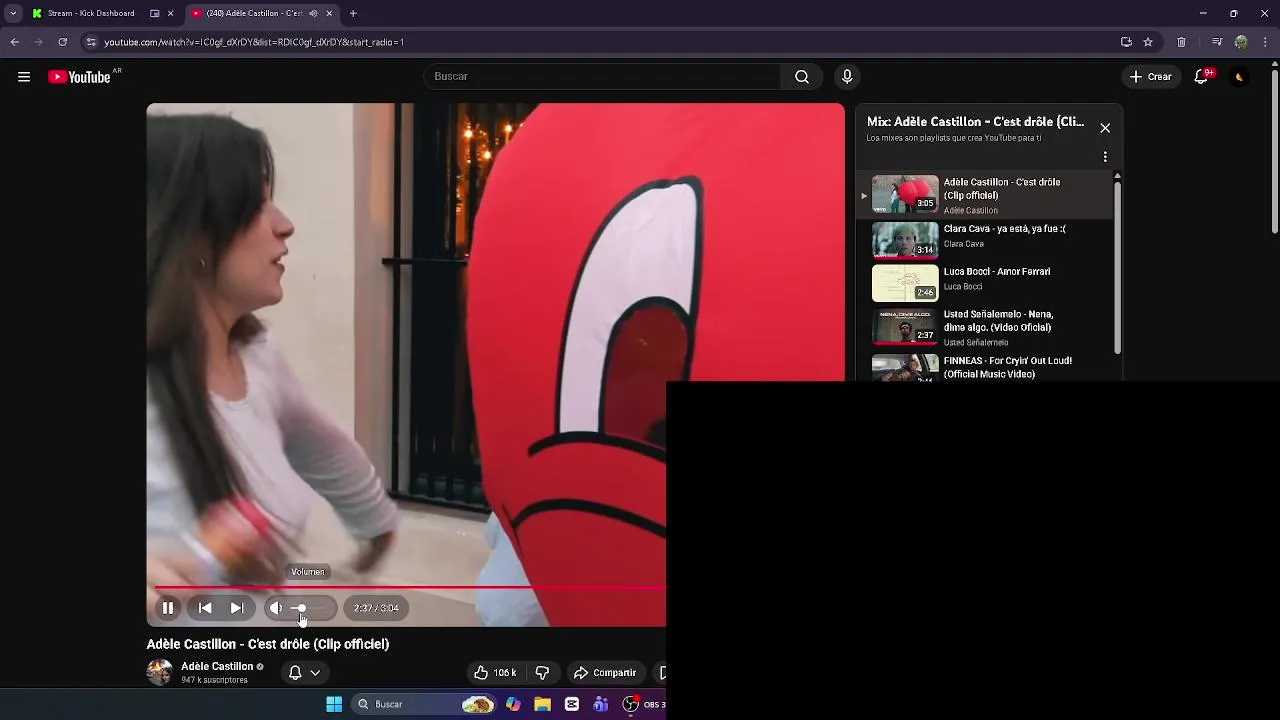The height and width of the screenshot is (720, 1280).
Task: Open OBS from the taskbar
Action: 631,704
